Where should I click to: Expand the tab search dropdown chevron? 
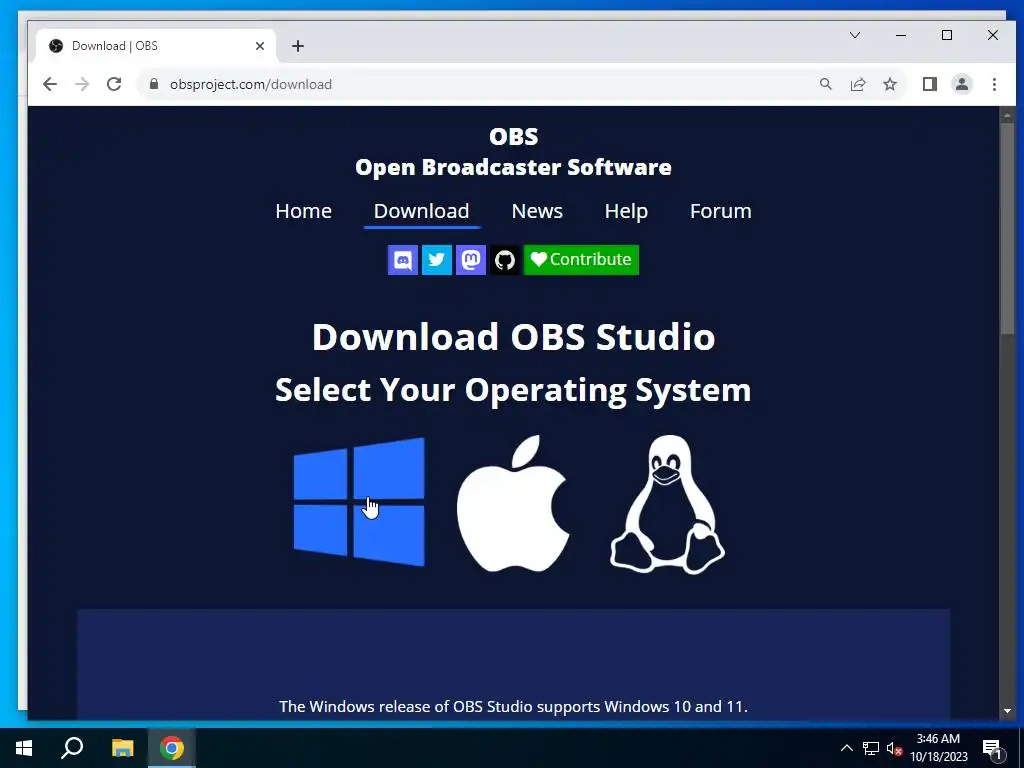pos(855,35)
